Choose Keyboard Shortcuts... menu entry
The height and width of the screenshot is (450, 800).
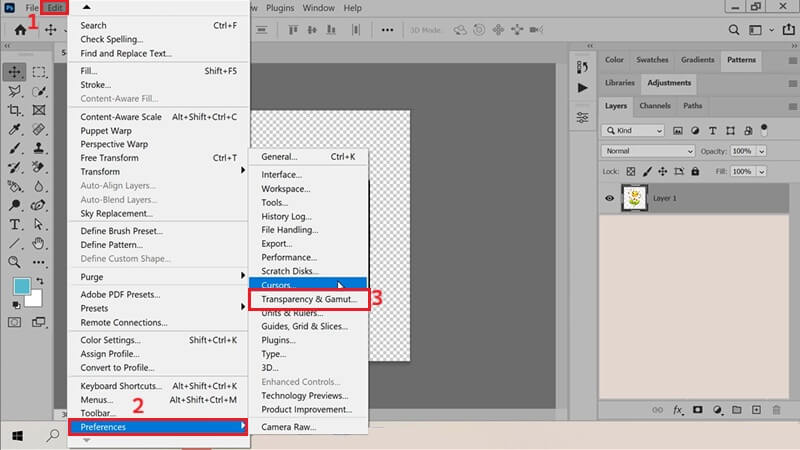click(x=159, y=386)
